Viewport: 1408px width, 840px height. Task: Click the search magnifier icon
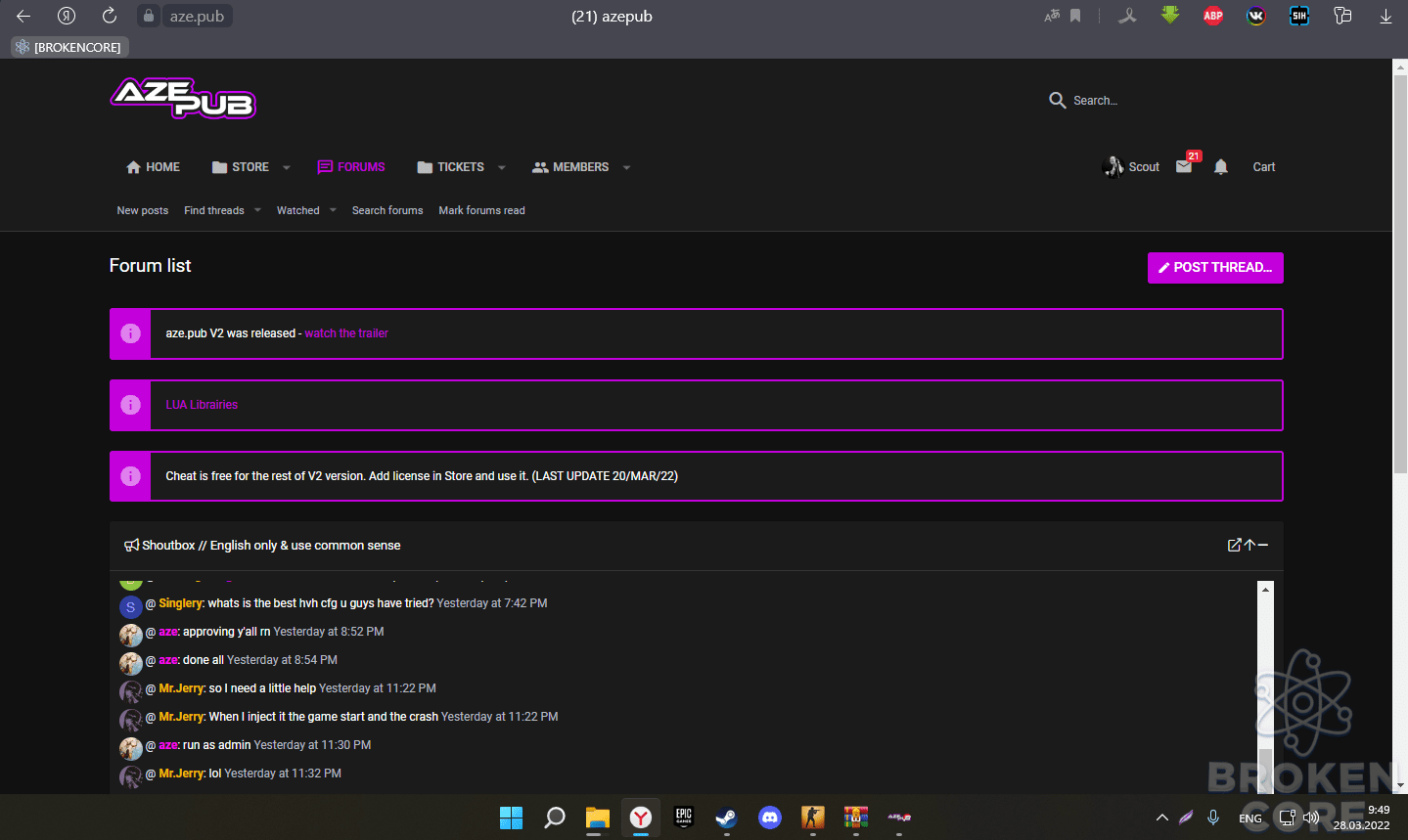(x=1057, y=101)
